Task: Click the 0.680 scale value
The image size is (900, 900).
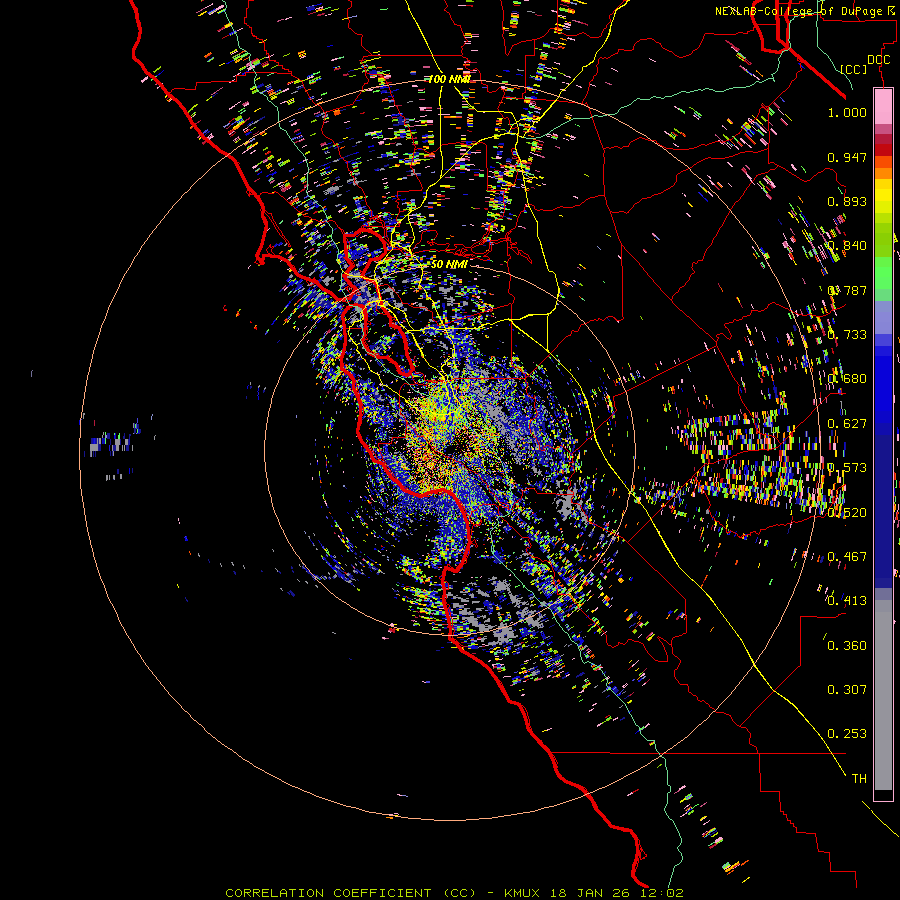Action: [847, 379]
